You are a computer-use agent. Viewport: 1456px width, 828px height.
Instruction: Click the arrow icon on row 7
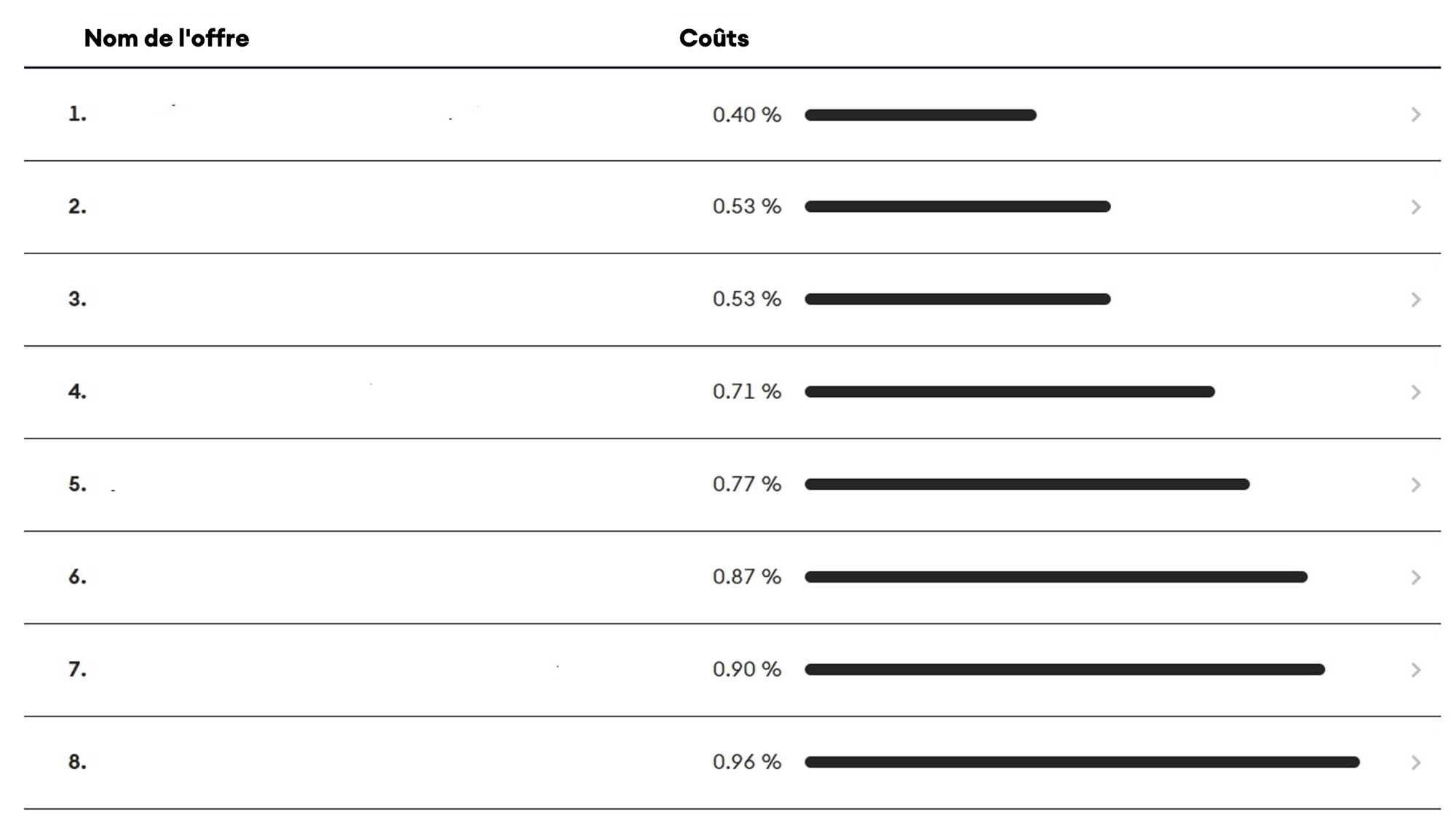point(1416,669)
